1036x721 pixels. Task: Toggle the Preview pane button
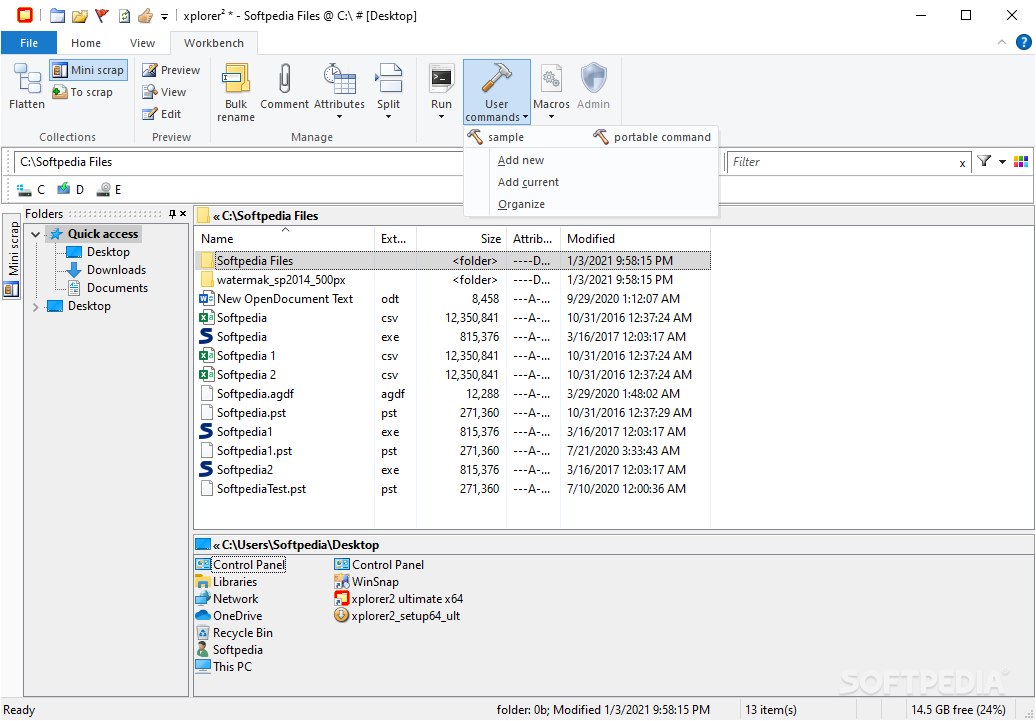click(171, 70)
